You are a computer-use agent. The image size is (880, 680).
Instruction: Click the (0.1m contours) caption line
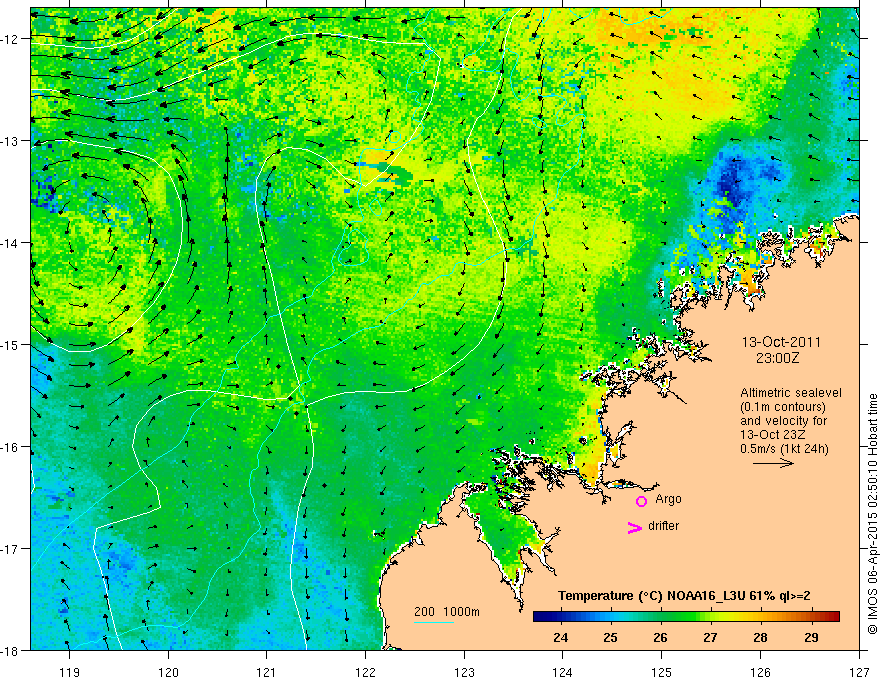pyautogui.click(x=783, y=407)
